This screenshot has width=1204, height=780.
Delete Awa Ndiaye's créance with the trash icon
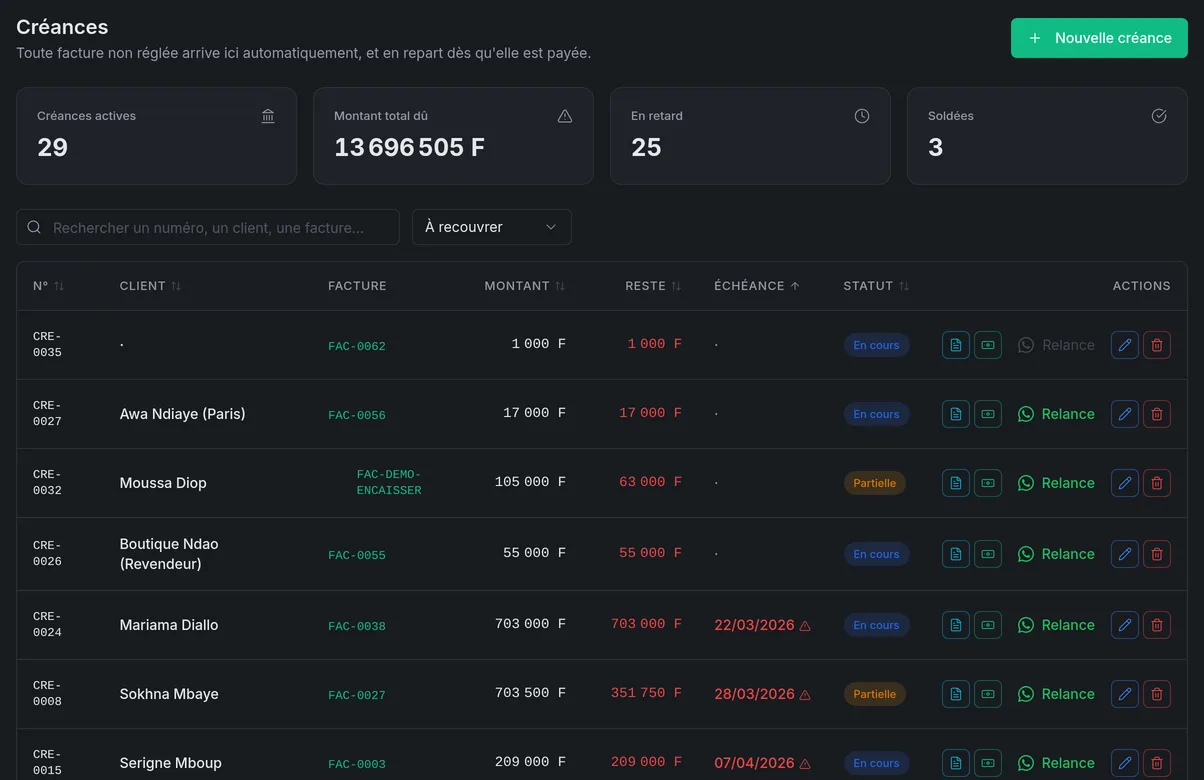coord(1157,414)
